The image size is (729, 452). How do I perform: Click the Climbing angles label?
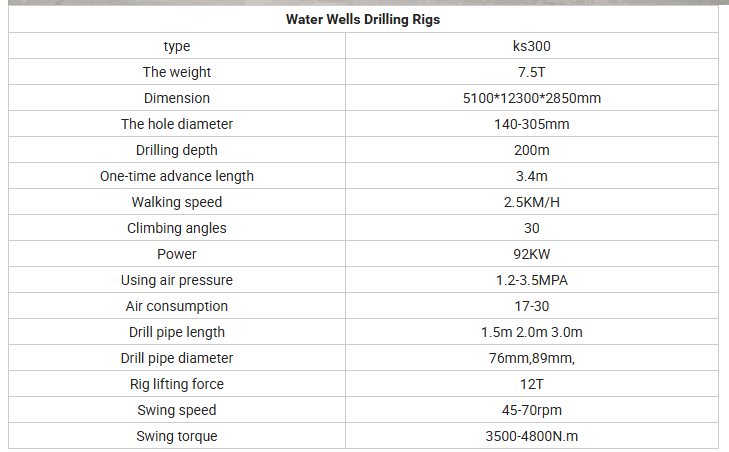(x=177, y=228)
